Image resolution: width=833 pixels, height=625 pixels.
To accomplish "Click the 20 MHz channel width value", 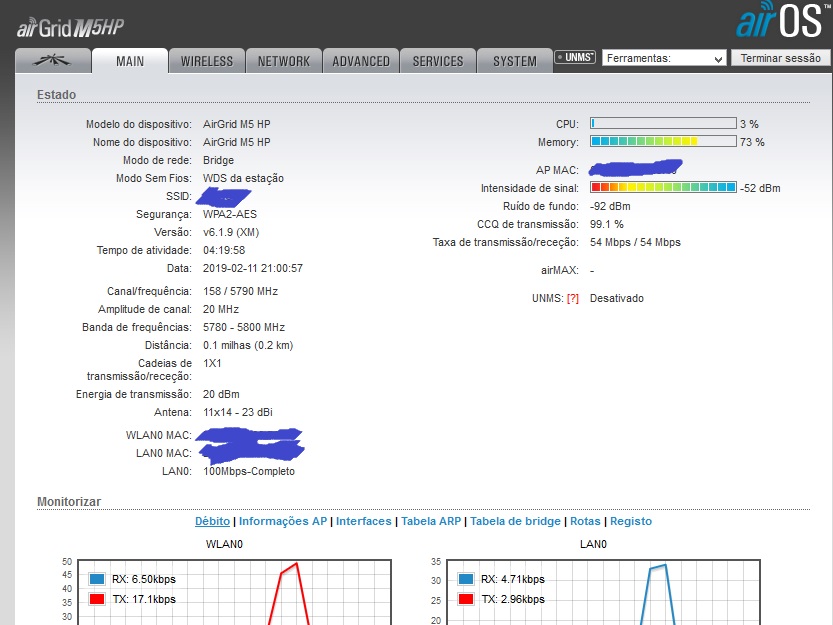I will point(221,309).
